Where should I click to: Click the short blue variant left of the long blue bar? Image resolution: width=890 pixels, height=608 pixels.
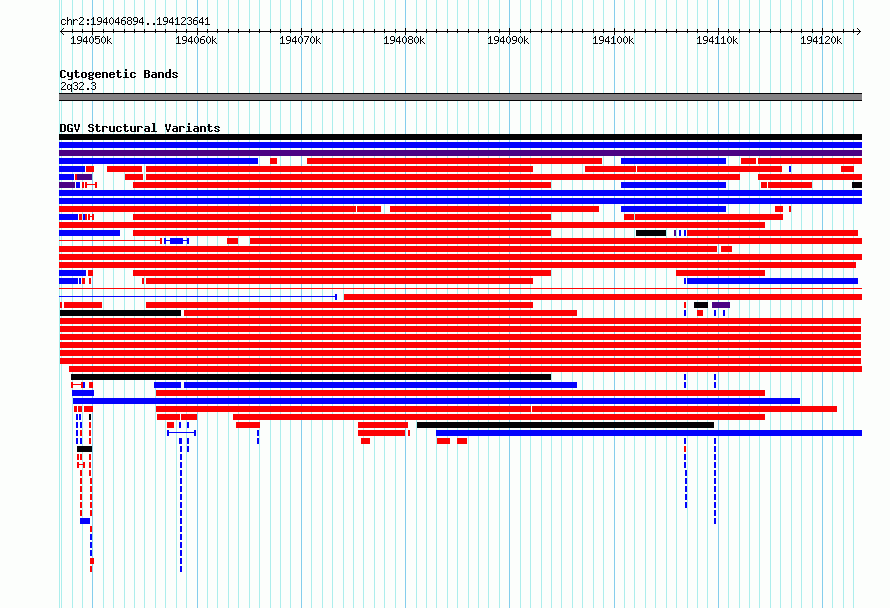pyautogui.click(x=167, y=385)
